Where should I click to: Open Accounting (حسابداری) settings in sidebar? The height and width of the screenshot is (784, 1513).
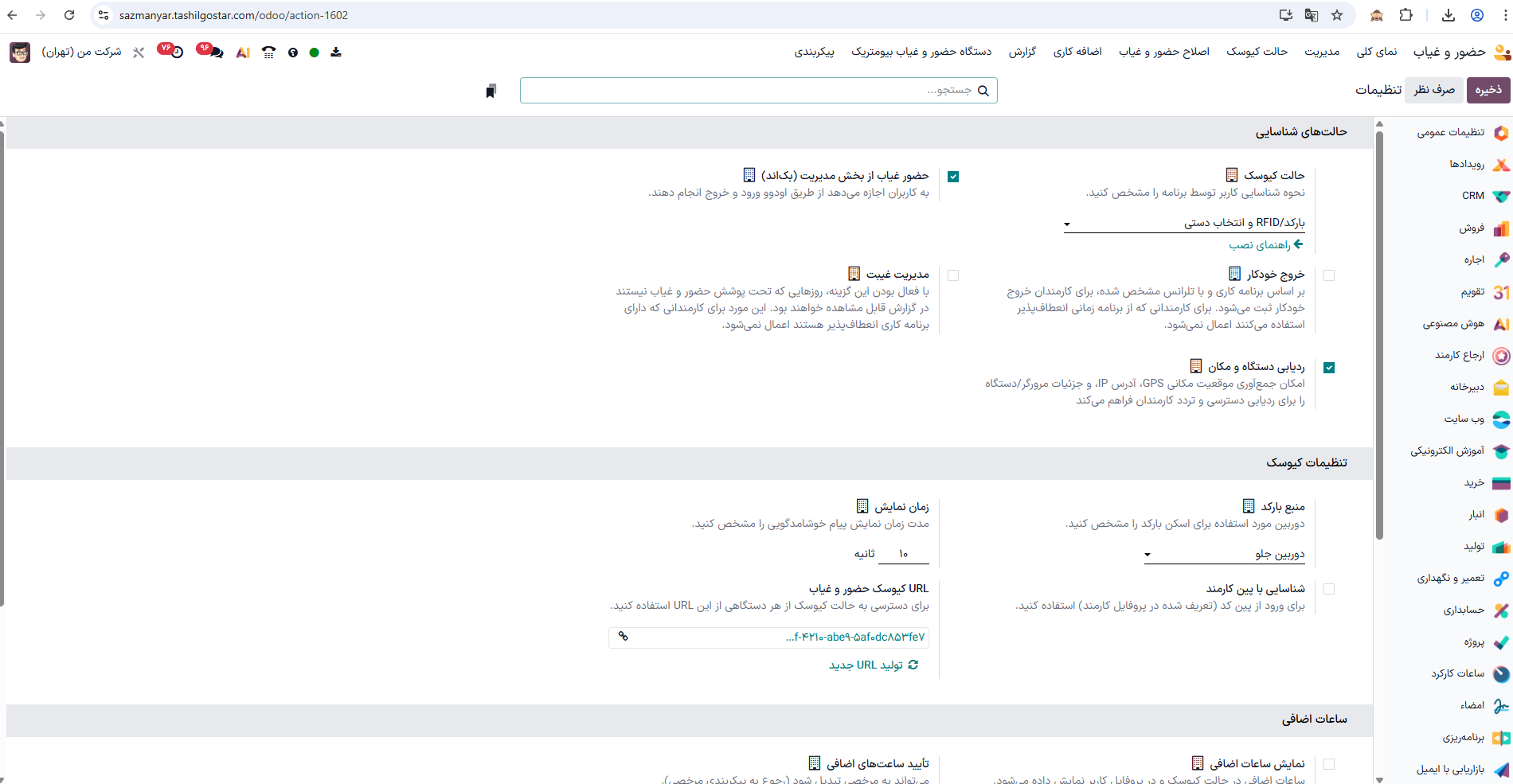pos(1464,610)
